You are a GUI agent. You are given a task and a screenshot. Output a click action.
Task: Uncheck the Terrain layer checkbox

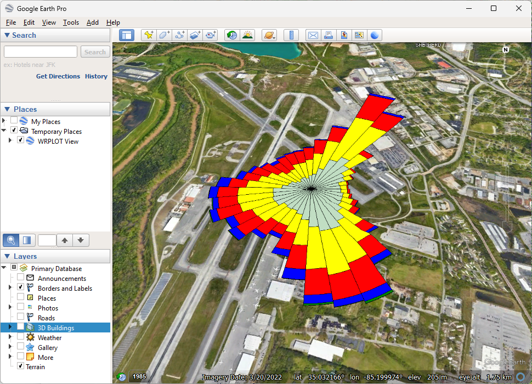click(20, 366)
